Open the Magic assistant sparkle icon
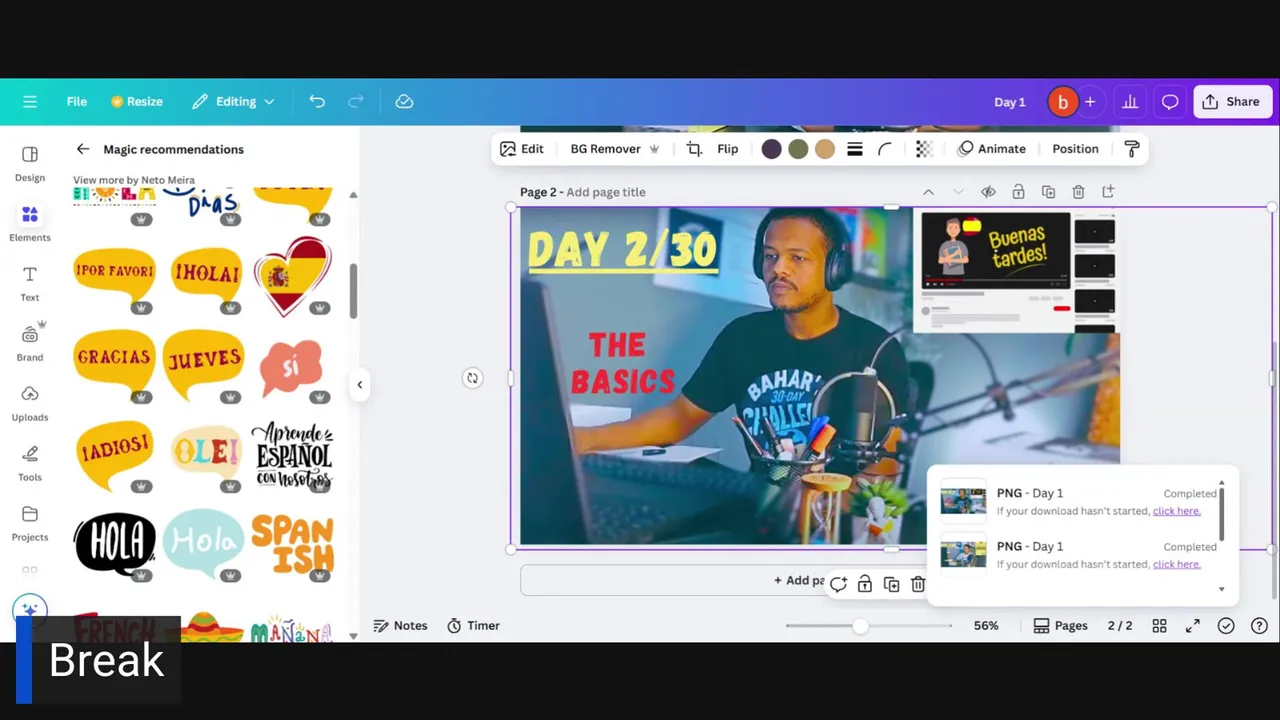This screenshot has height=720, width=1280. click(x=29, y=610)
